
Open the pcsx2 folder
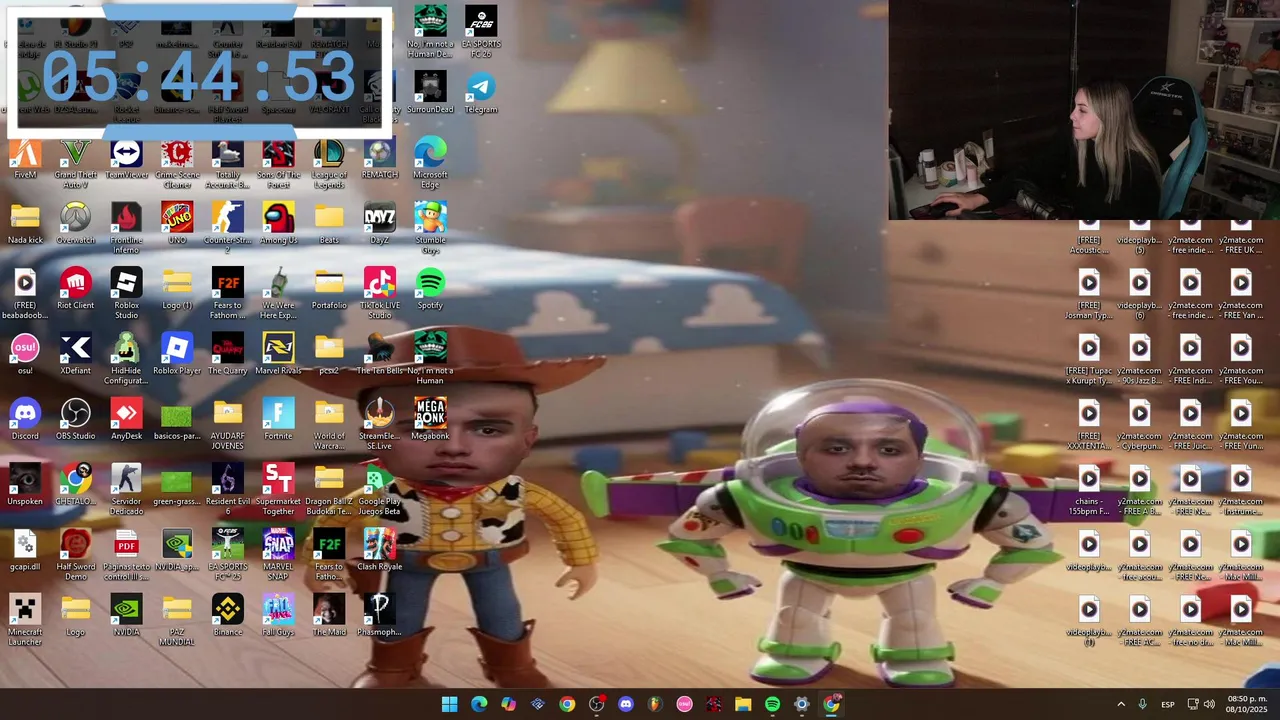point(329,355)
